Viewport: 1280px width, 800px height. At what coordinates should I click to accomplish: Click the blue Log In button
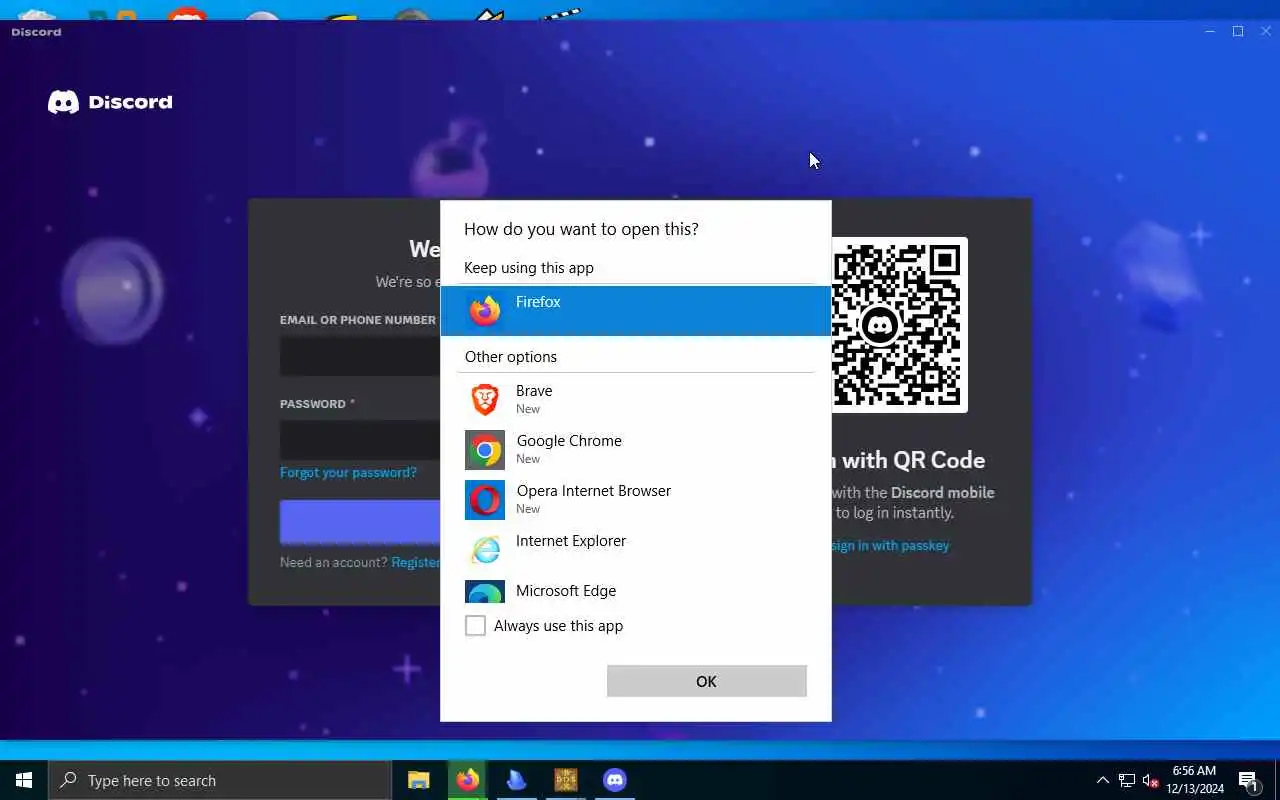point(360,522)
